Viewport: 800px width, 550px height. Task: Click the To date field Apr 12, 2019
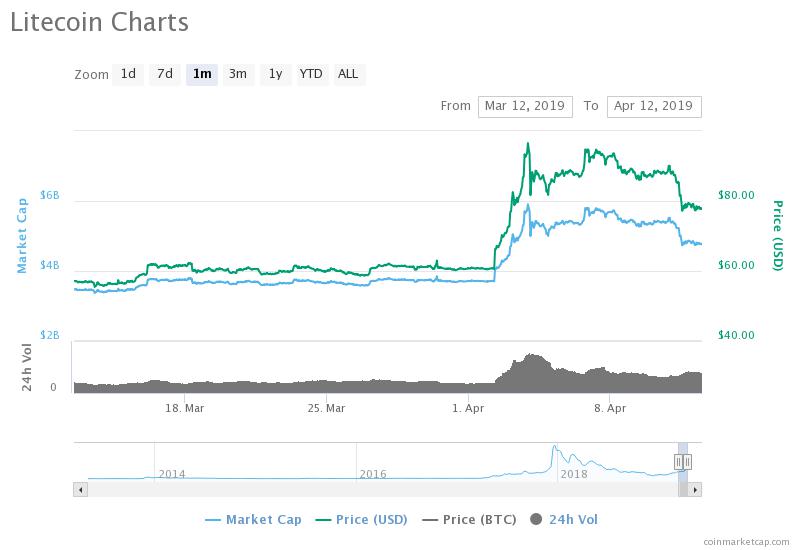pos(654,106)
